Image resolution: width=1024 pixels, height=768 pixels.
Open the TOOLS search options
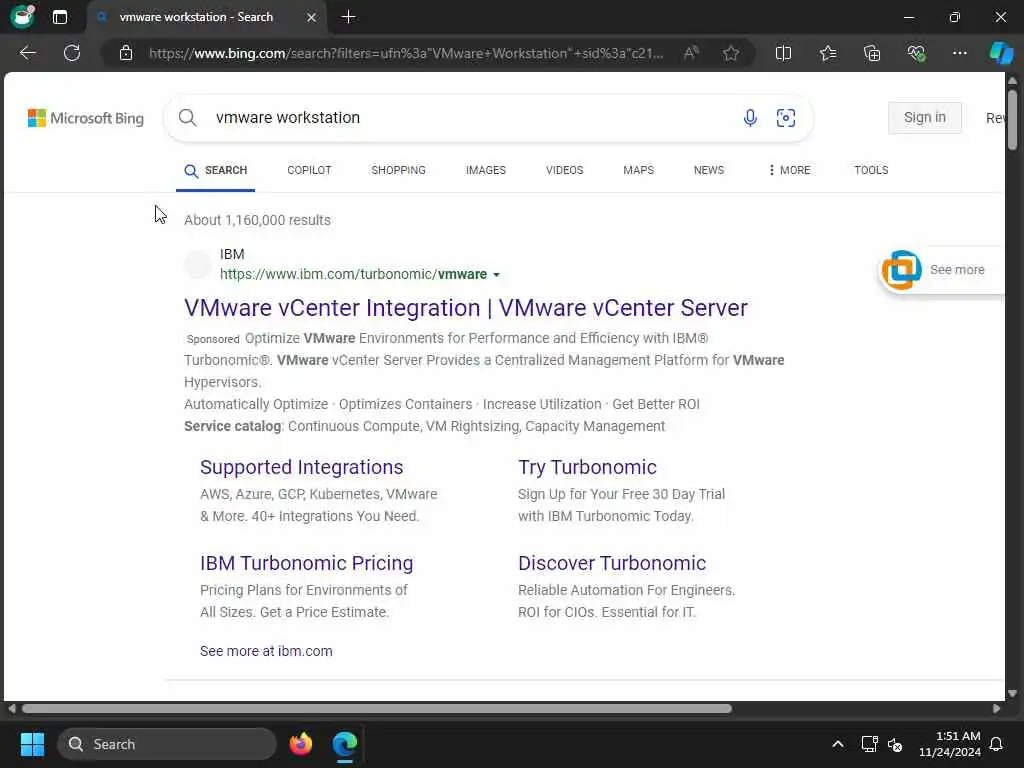coord(871,170)
